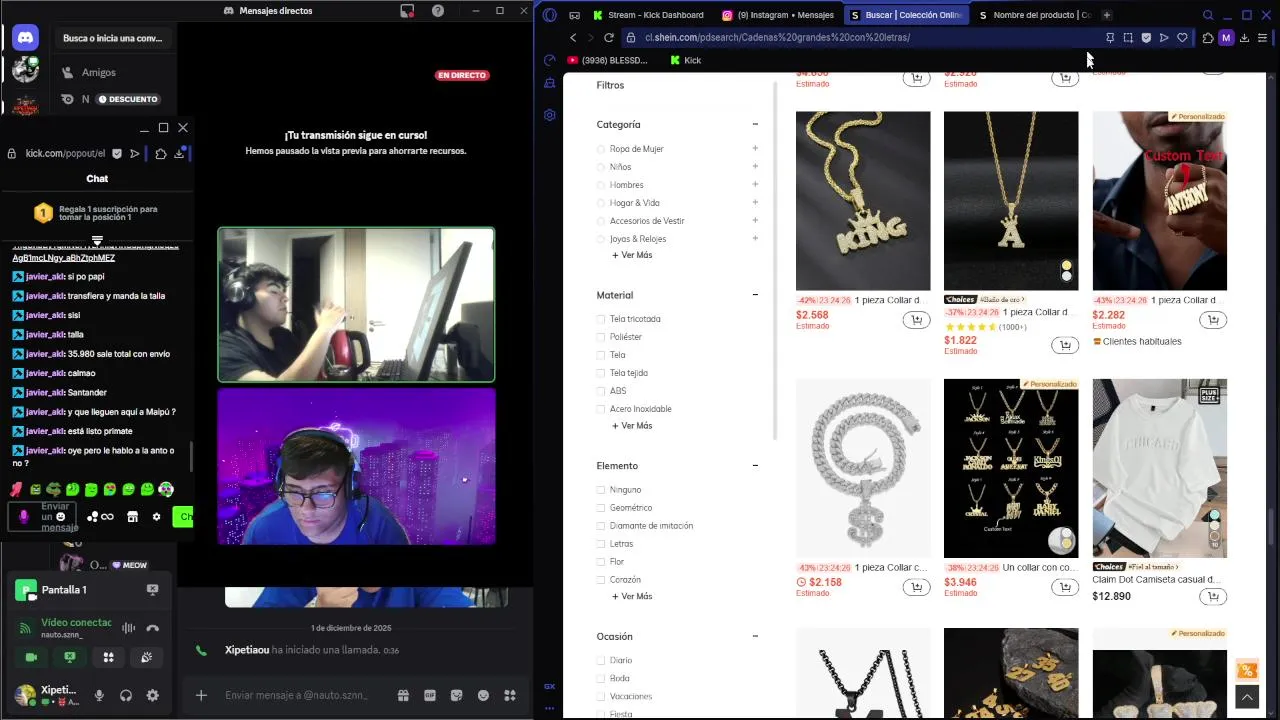The image size is (1280, 720).
Task: Open Discord direct messages home icon
Action: (x=25, y=38)
